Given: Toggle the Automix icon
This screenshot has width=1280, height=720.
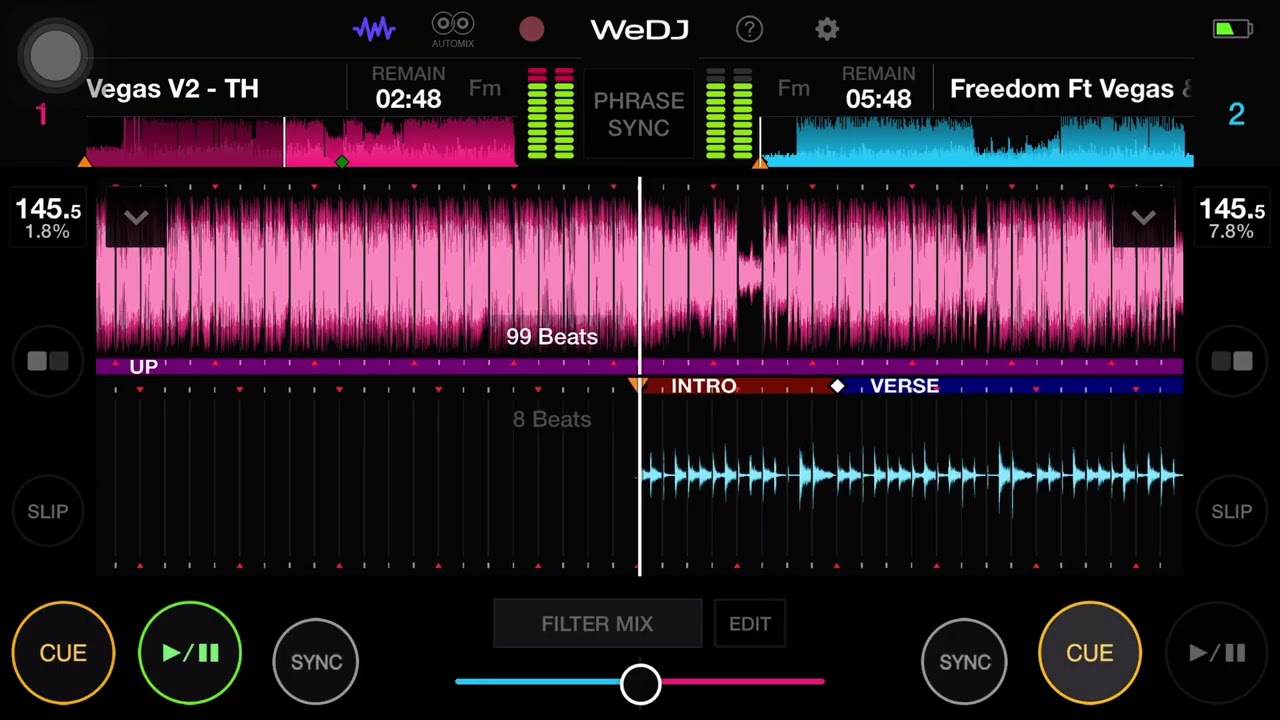Looking at the screenshot, I should (453, 29).
